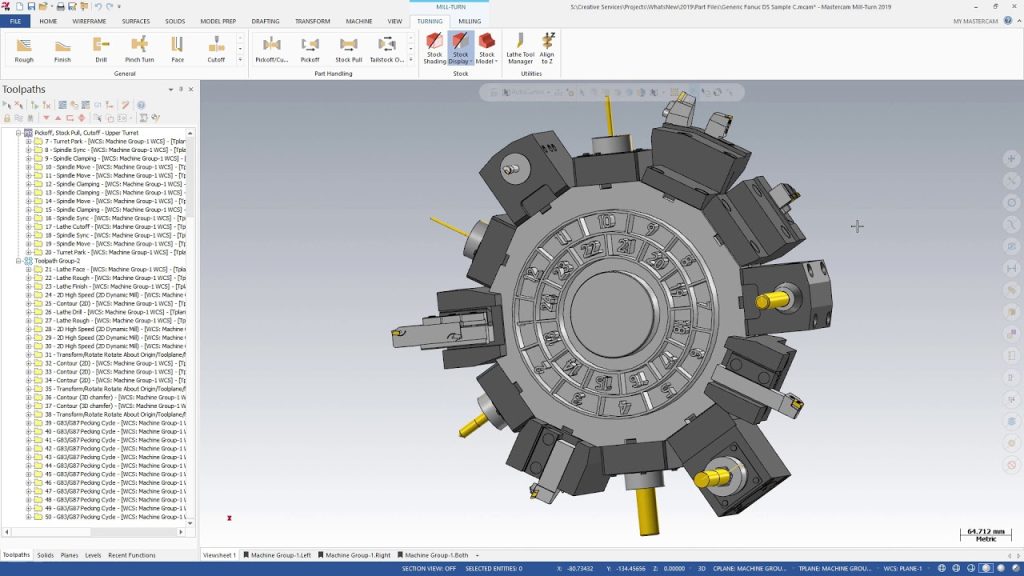Switch to the SURFACES ribbon tab
This screenshot has width=1024, height=576.
pos(135,21)
